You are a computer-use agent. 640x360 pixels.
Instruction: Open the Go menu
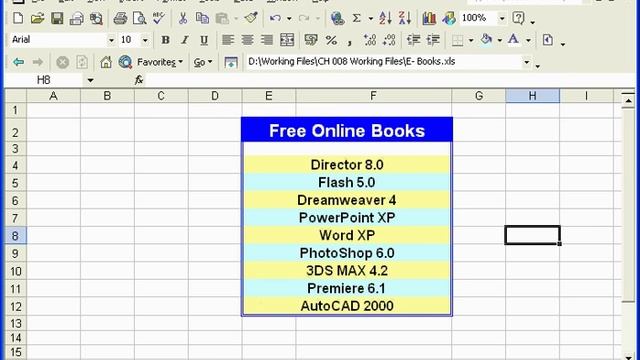click(203, 62)
